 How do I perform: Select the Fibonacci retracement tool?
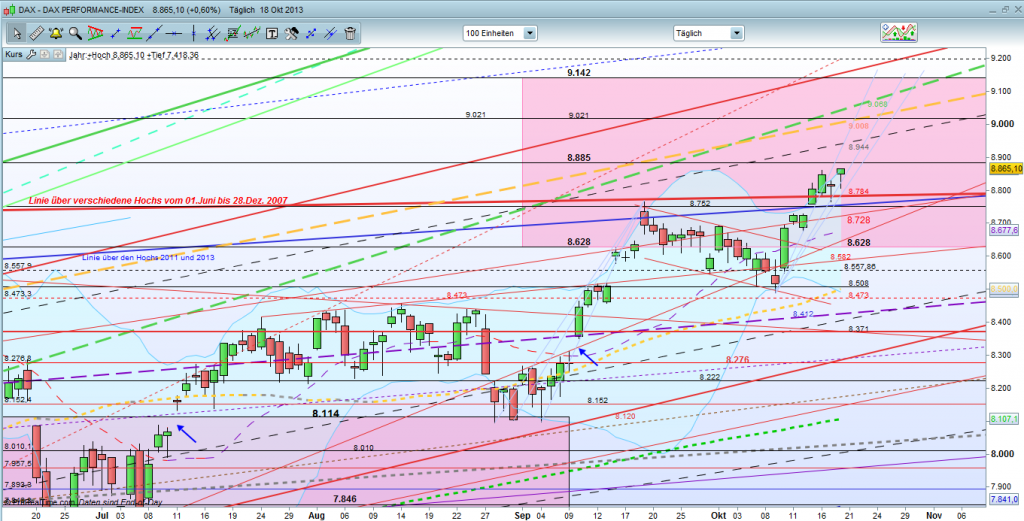click(x=232, y=32)
